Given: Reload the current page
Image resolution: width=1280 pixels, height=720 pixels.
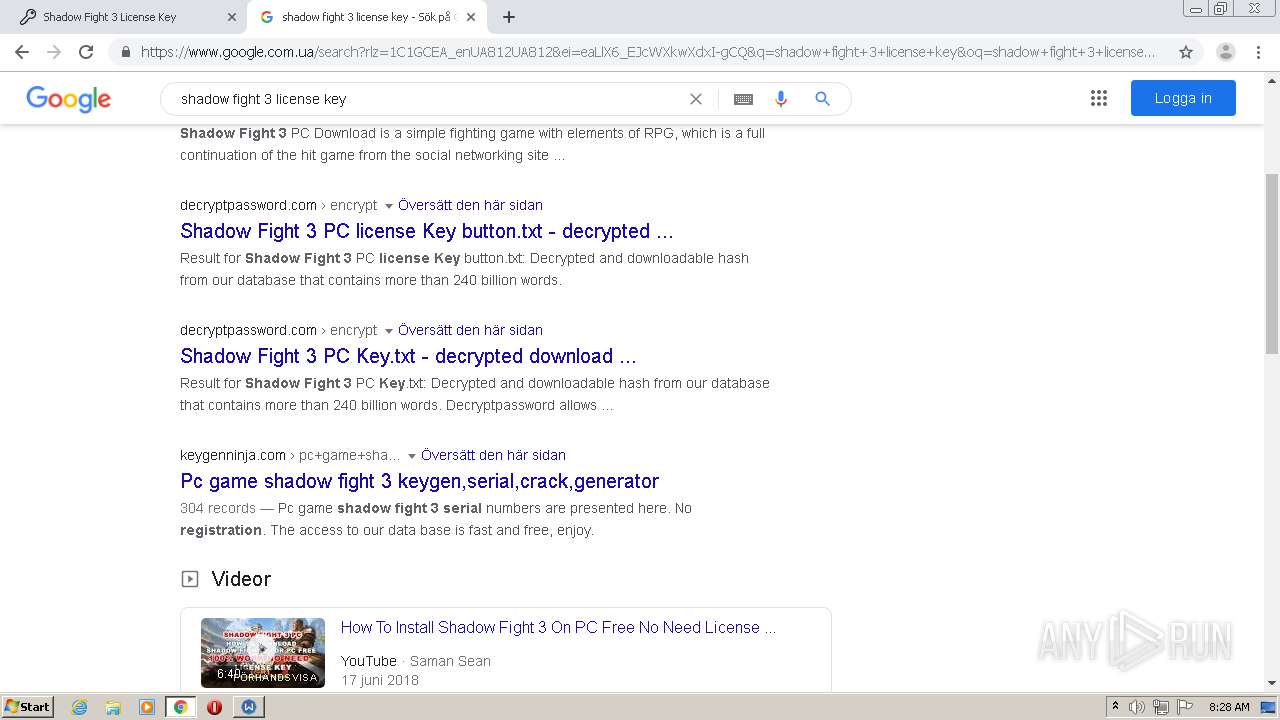Looking at the screenshot, I should click(86, 52).
